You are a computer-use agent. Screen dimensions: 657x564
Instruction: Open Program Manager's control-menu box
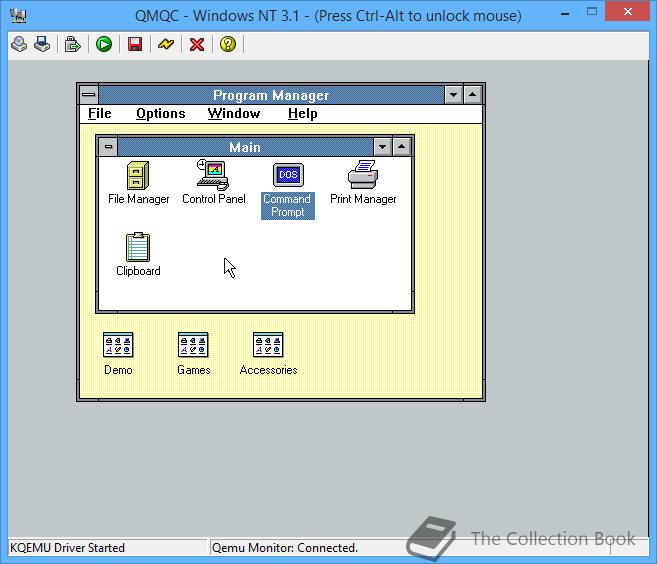pos(89,95)
